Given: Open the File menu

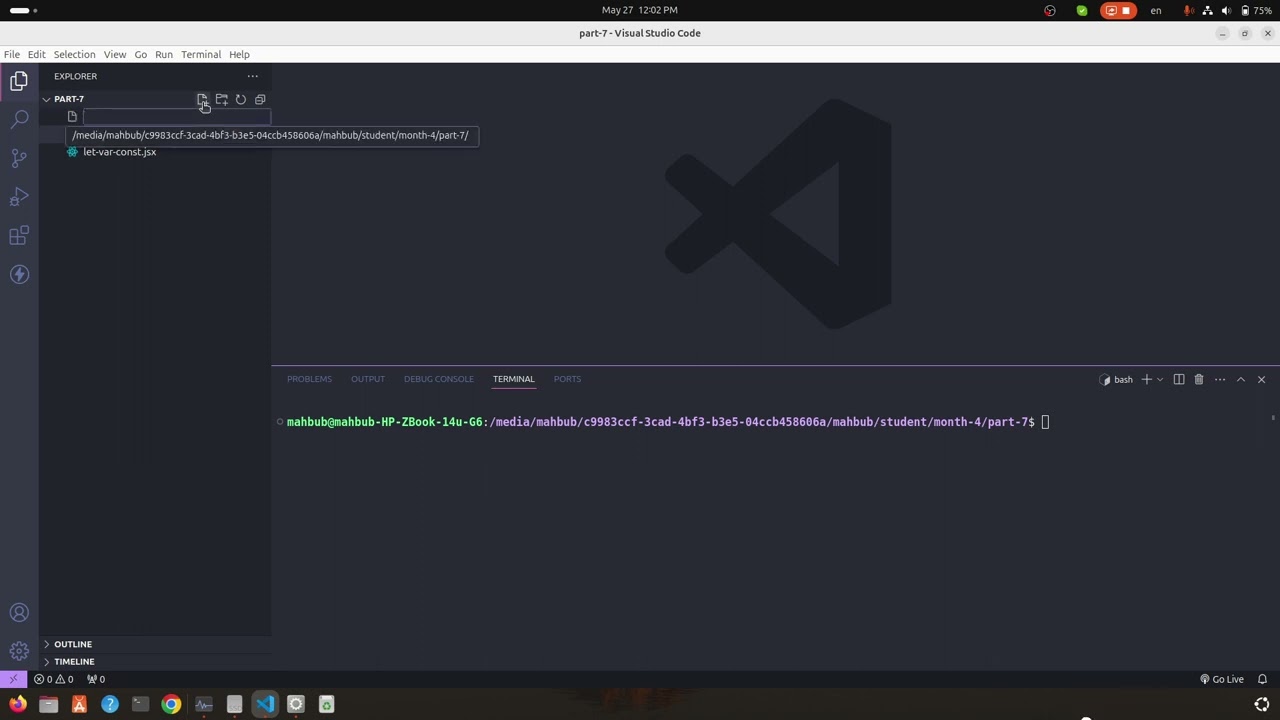Looking at the screenshot, I should point(12,54).
